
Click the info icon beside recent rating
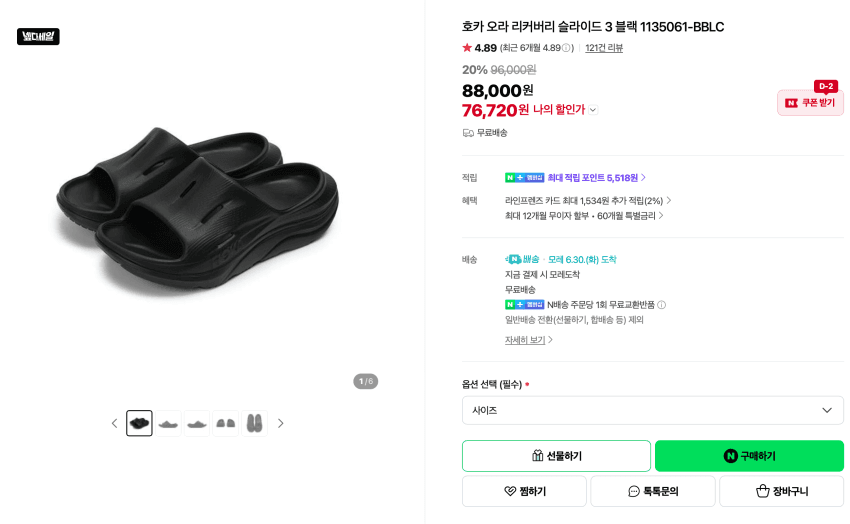(566, 48)
